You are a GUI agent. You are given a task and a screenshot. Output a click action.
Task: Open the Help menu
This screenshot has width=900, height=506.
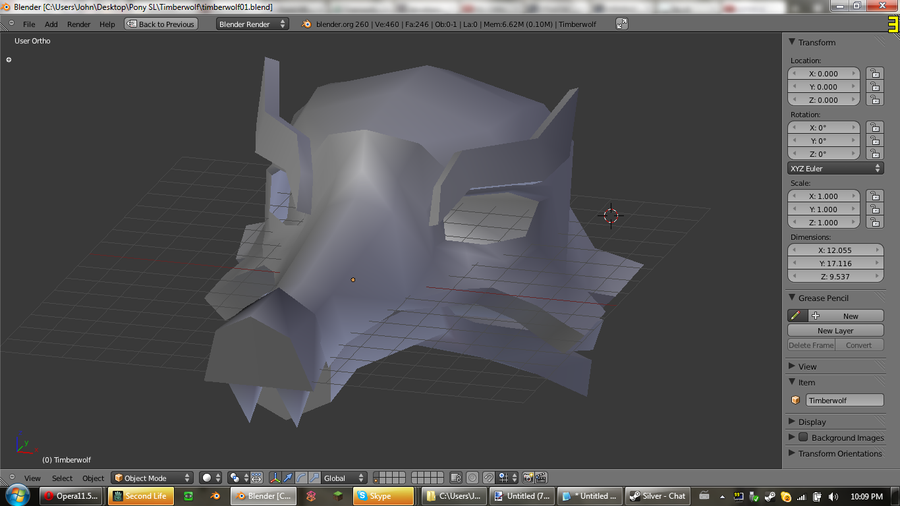(107, 24)
